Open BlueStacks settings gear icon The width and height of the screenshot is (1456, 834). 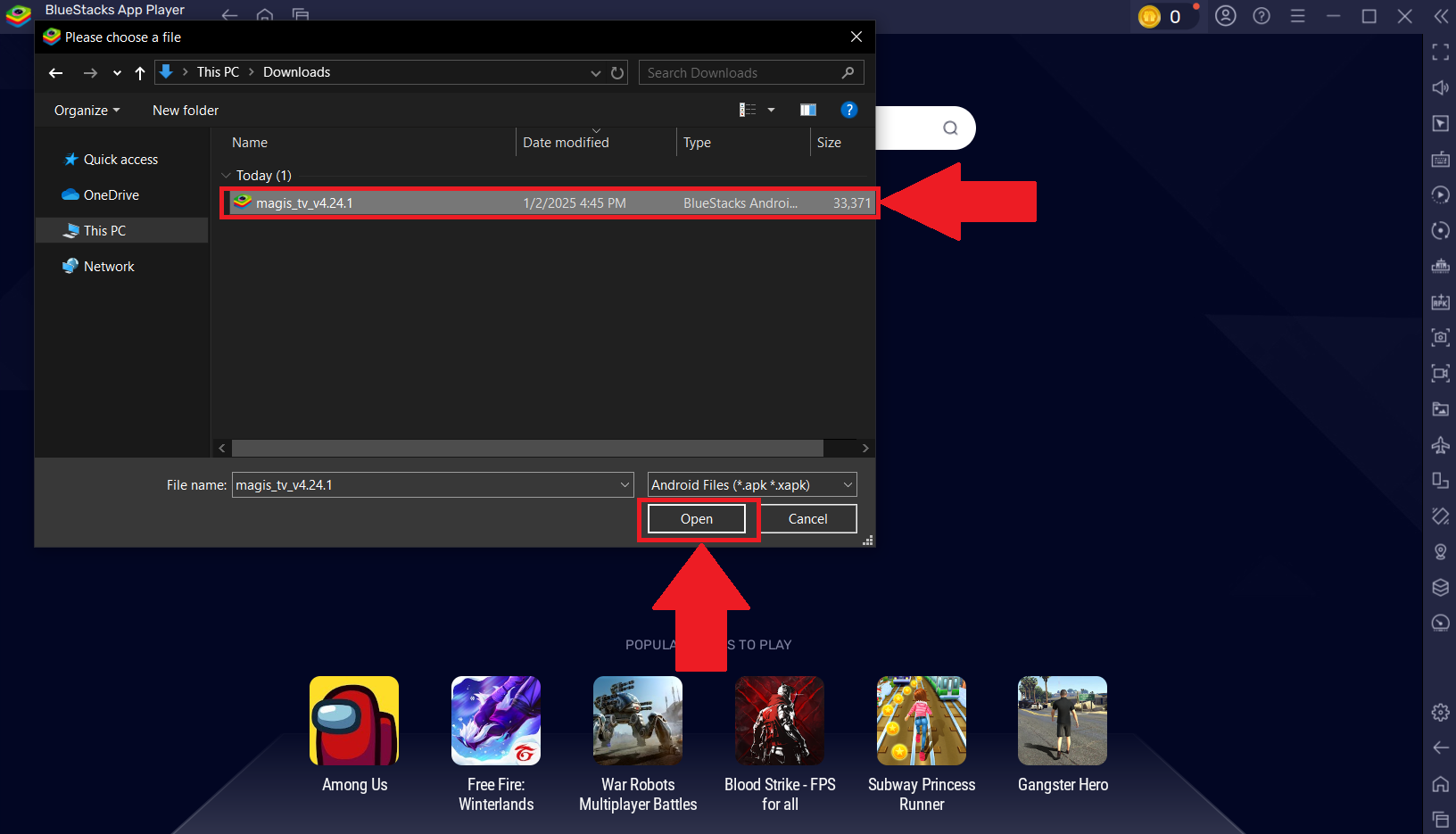(x=1440, y=712)
